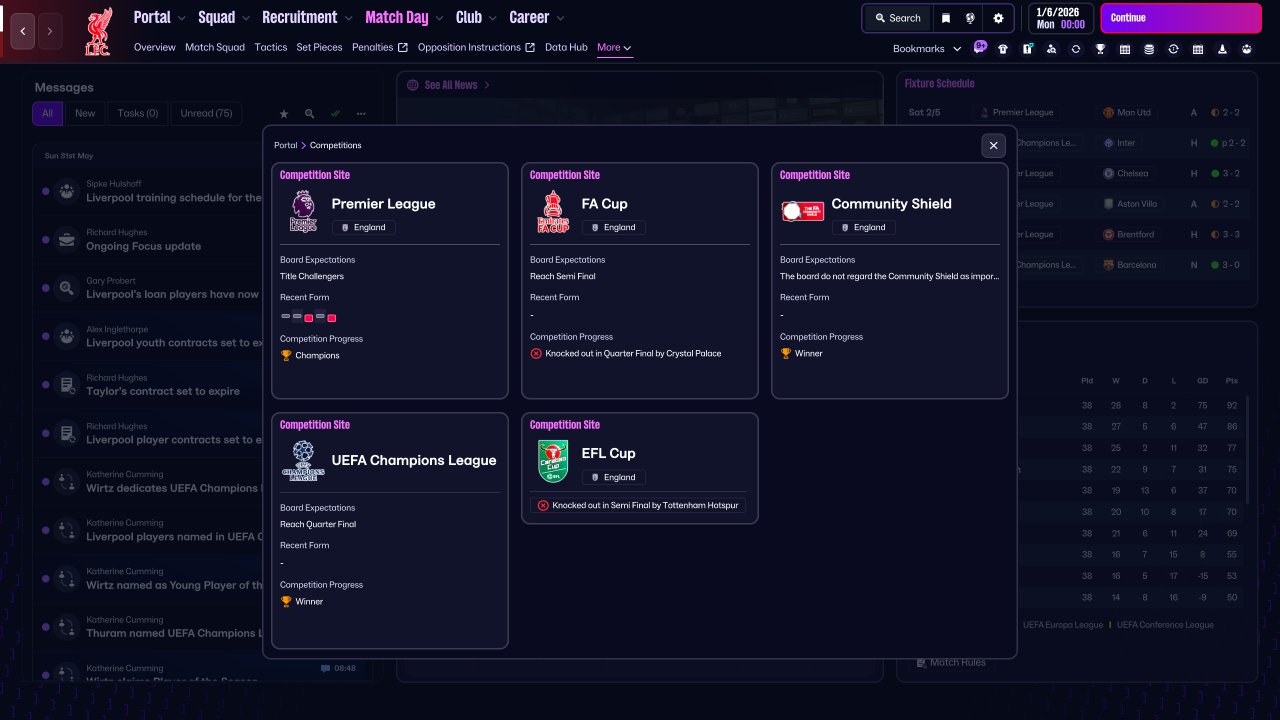Open the Match Squad tab

point(215,48)
